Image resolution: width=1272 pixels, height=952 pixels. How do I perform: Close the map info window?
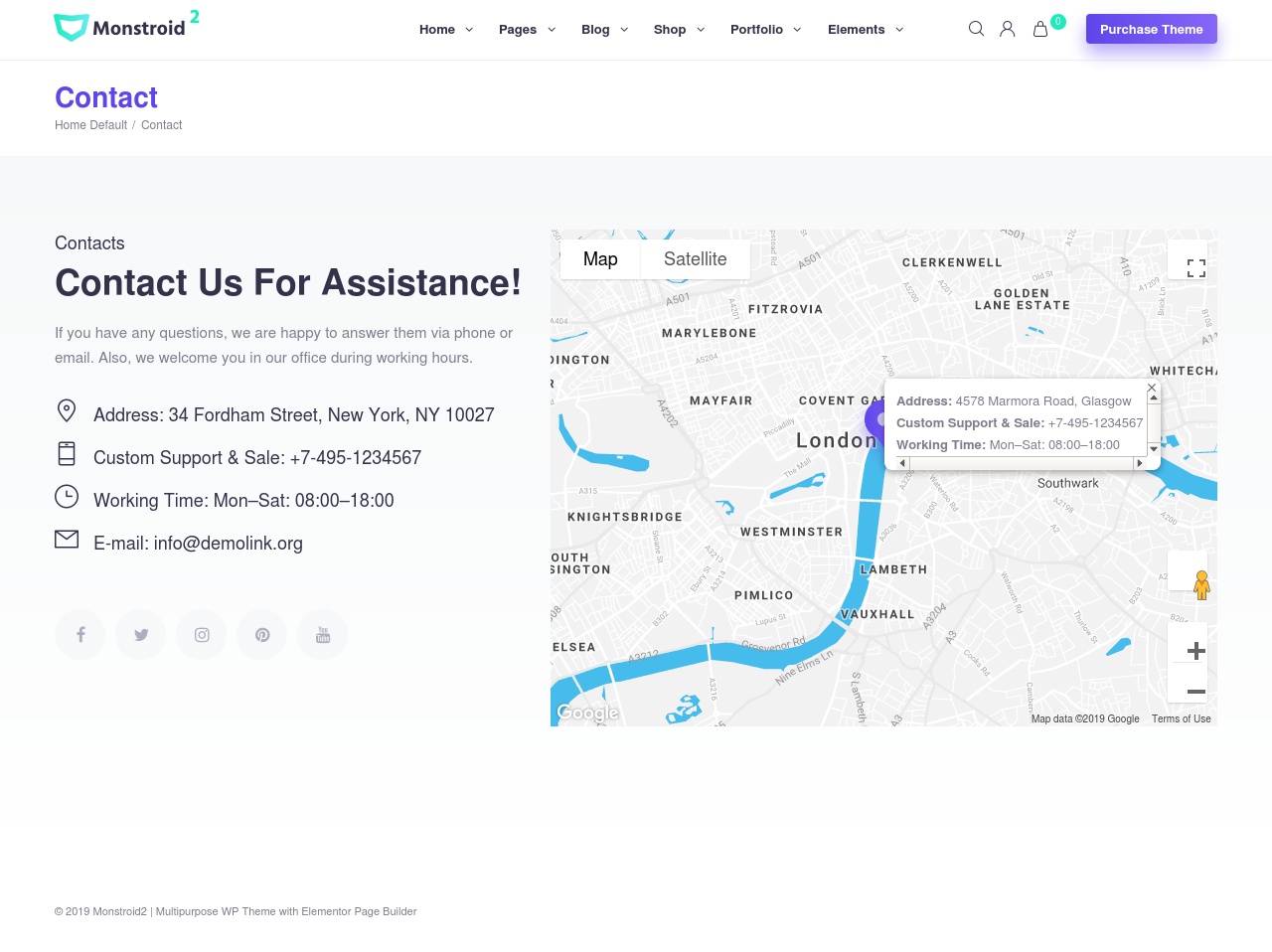click(1152, 388)
